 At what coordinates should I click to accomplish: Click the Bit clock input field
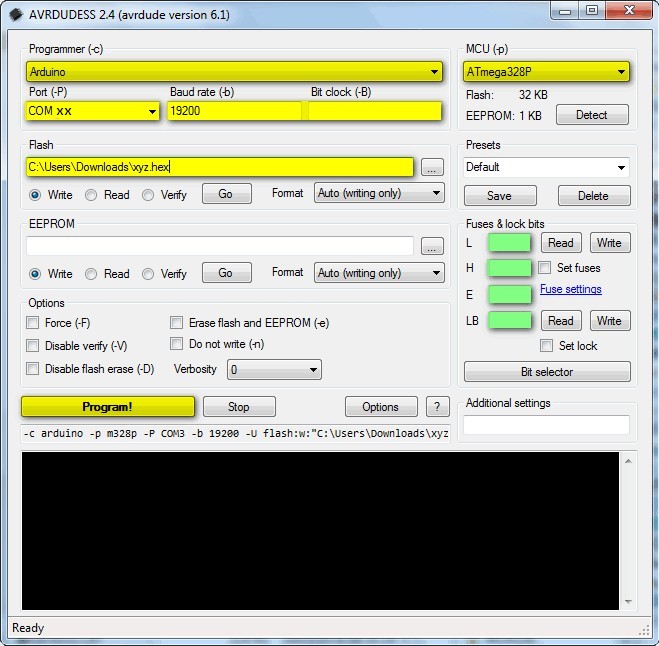[x=375, y=111]
